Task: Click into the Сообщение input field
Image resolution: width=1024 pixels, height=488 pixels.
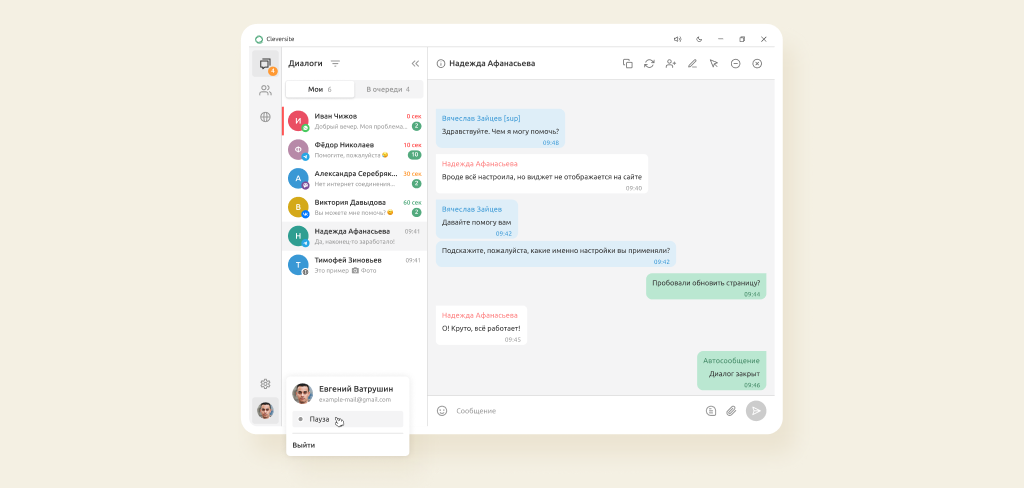Action: 570,410
